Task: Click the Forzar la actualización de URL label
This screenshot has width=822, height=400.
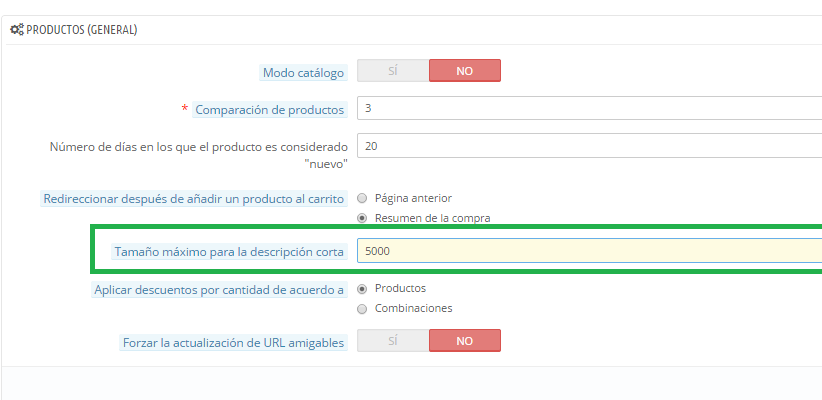Action: point(231,342)
